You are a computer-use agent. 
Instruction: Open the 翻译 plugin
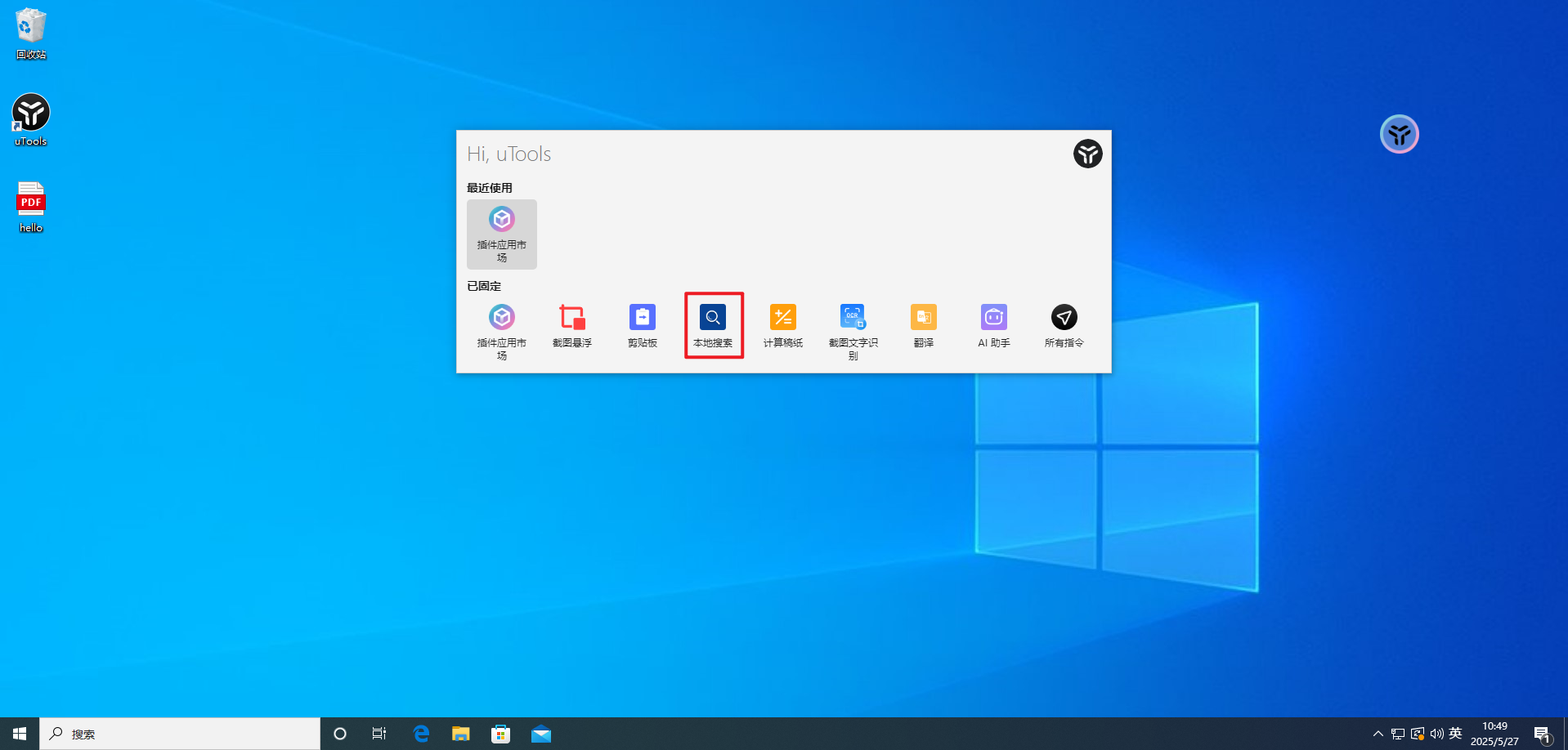click(924, 326)
